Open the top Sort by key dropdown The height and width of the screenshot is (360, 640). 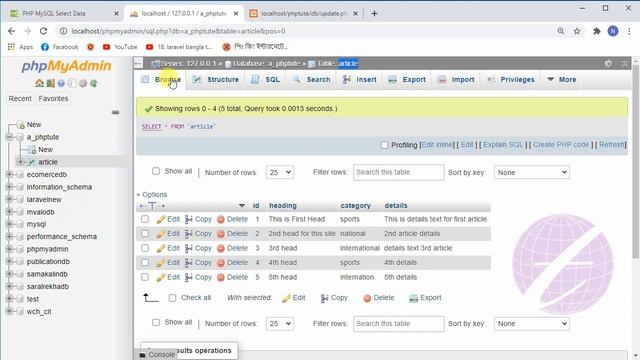[x=531, y=172]
